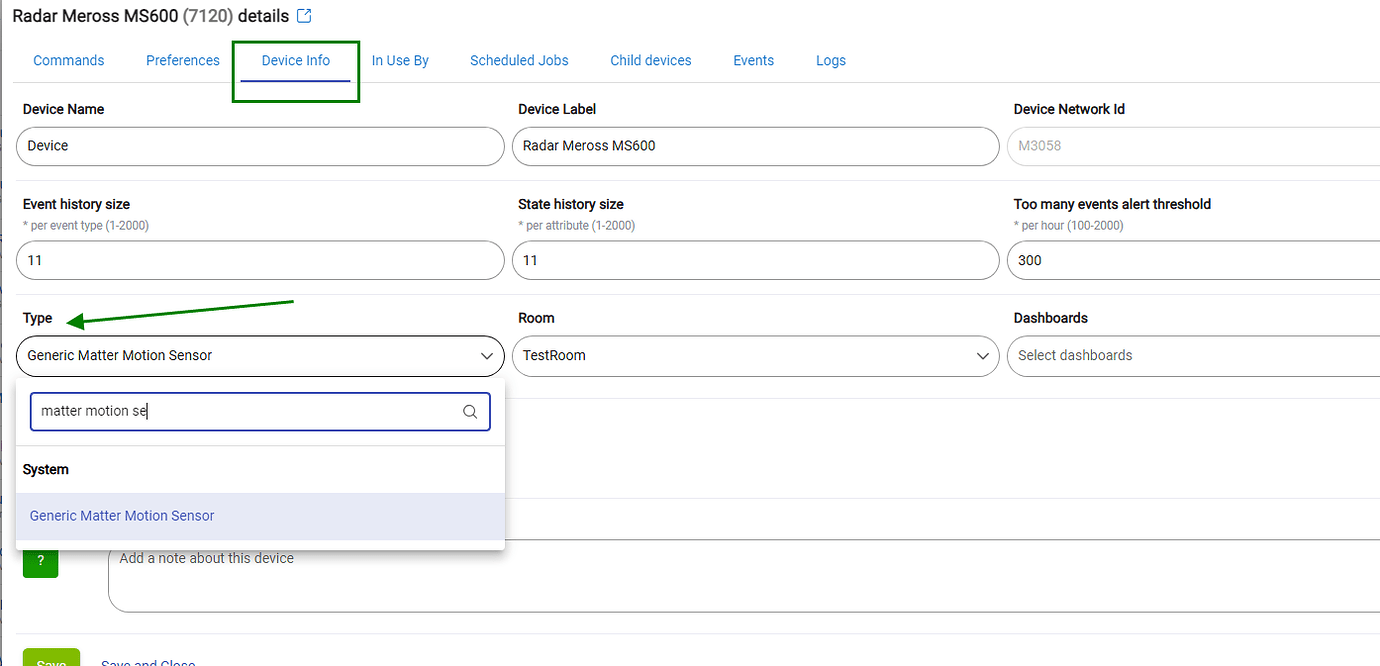Open the Preferences tab
1380x666 pixels.
pos(183,61)
